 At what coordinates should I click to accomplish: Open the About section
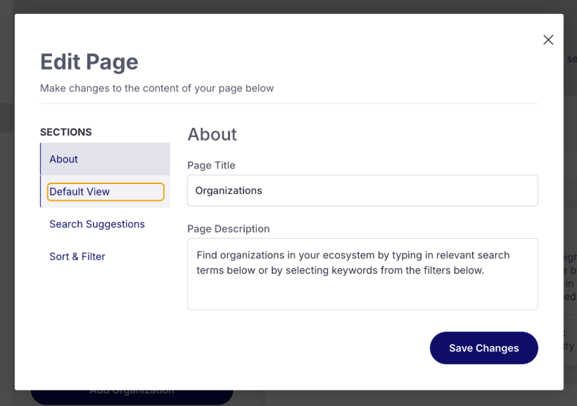(x=105, y=159)
